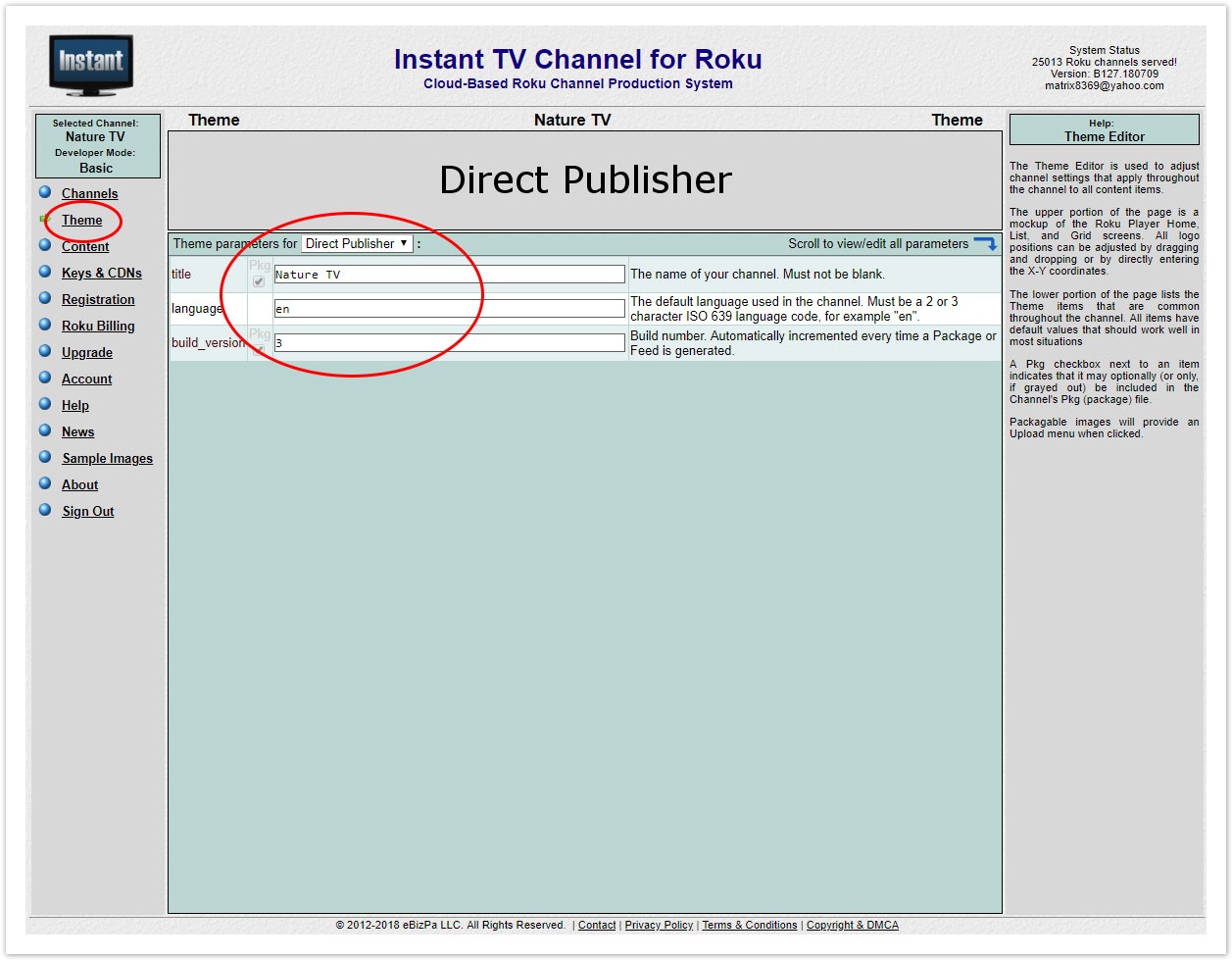Click 'The name of your channel' description

click(x=758, y=275)
